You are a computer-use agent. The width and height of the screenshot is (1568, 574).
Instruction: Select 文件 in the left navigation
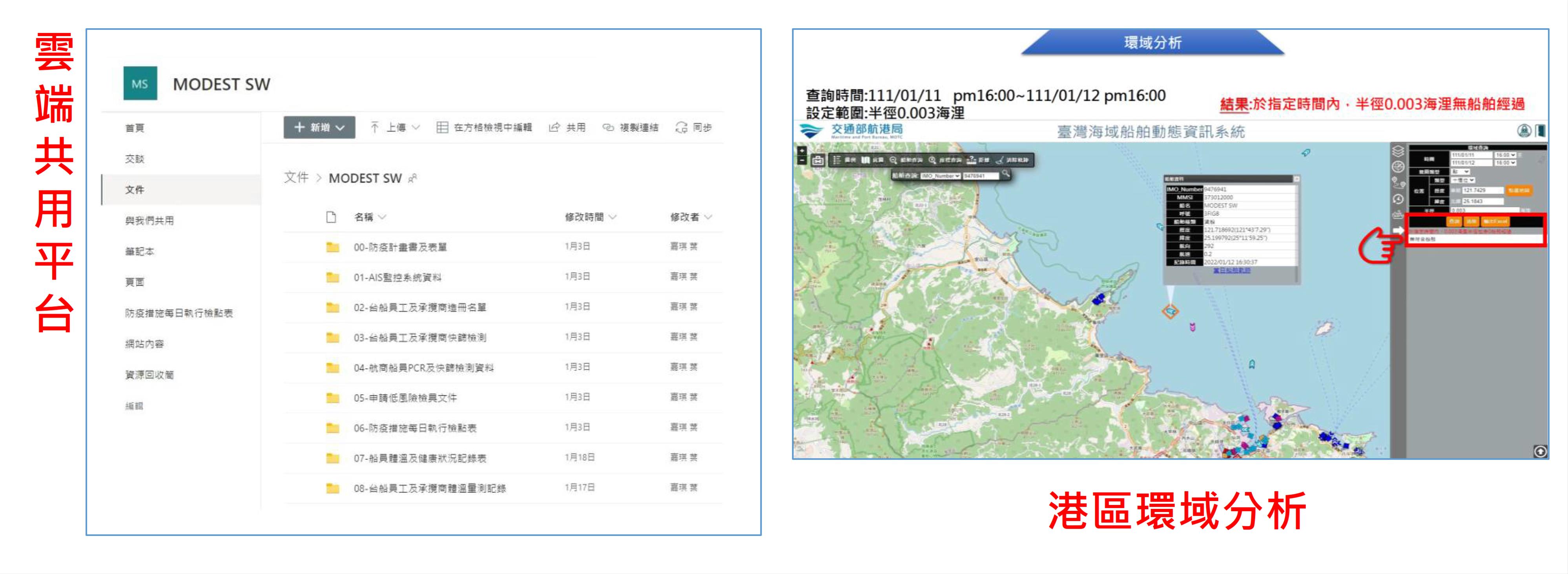pos(135,190)
